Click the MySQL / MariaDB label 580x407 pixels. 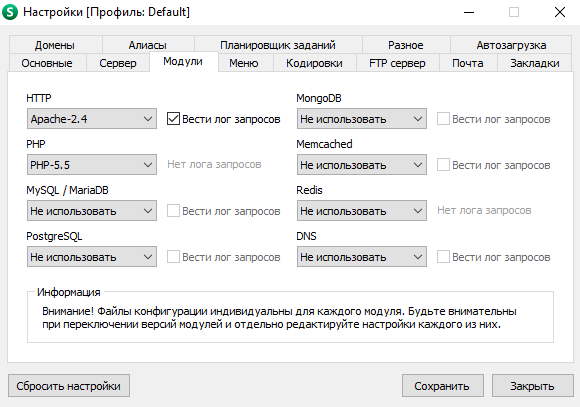coord(67,190)
